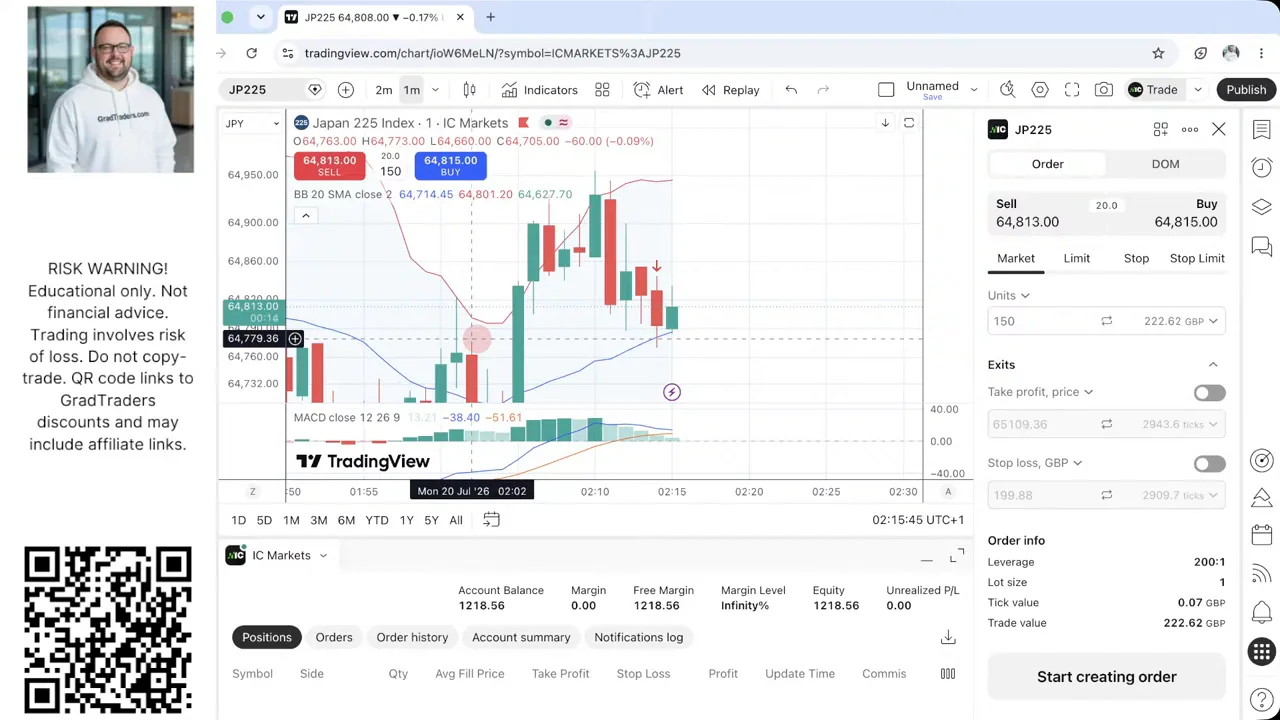Enable the Stop loss toggle

(x=1209, y=464)
